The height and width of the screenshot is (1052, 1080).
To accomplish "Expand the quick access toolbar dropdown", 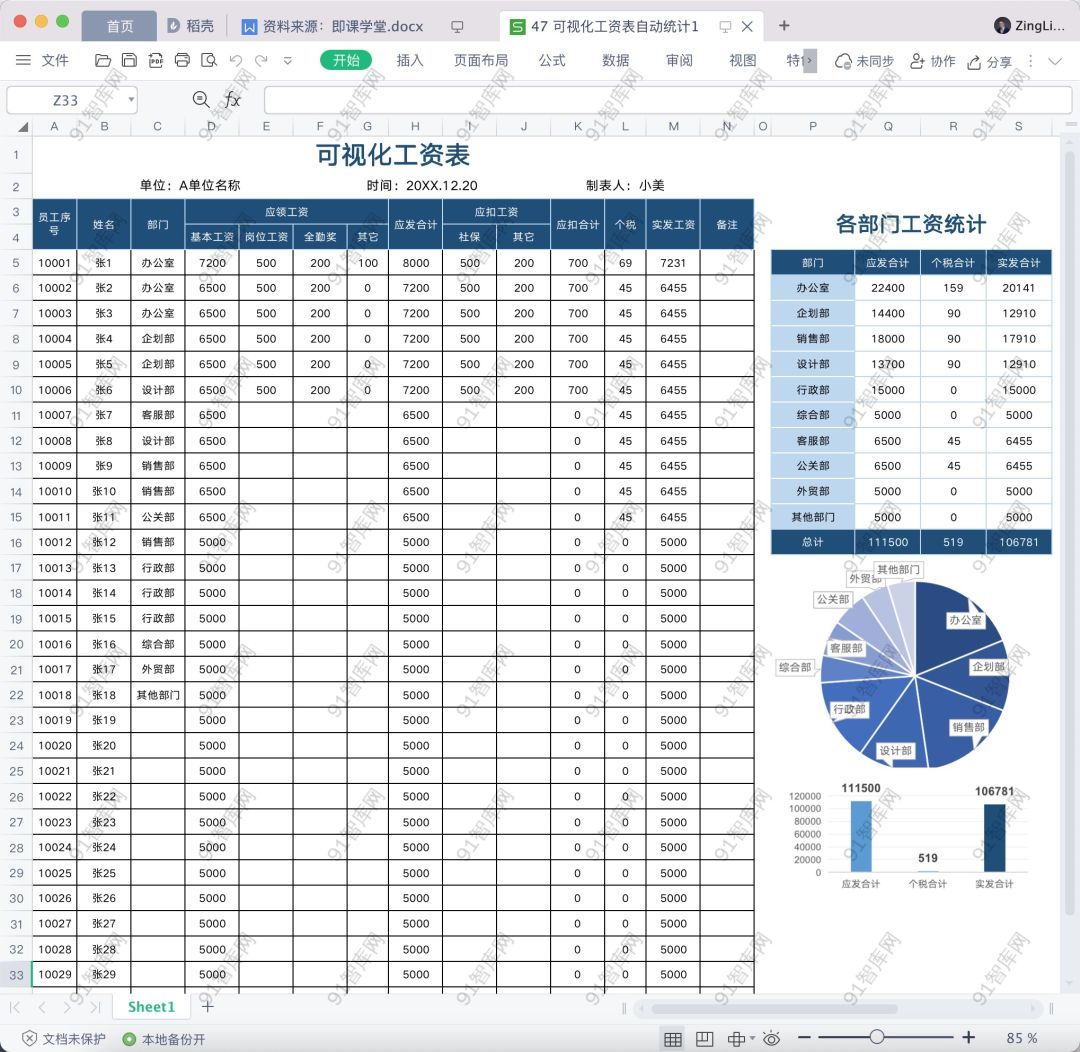I will click(288, 61).
